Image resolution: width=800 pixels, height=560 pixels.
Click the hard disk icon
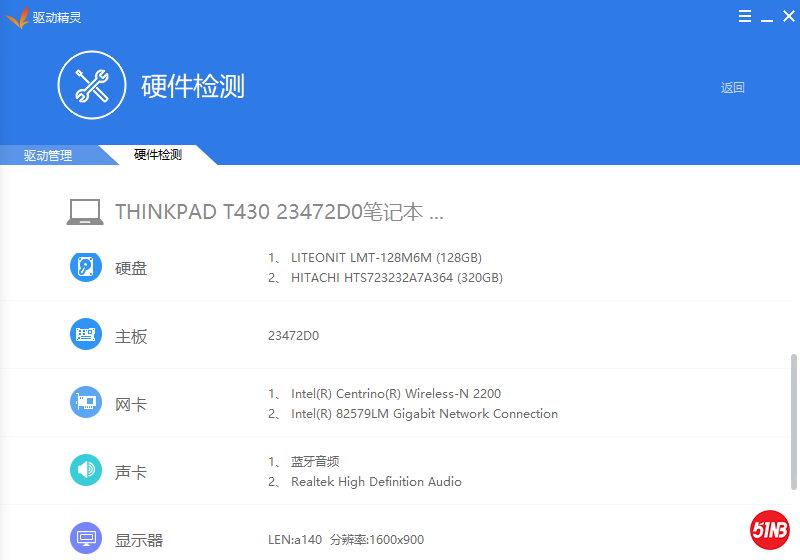click(86, 267)
